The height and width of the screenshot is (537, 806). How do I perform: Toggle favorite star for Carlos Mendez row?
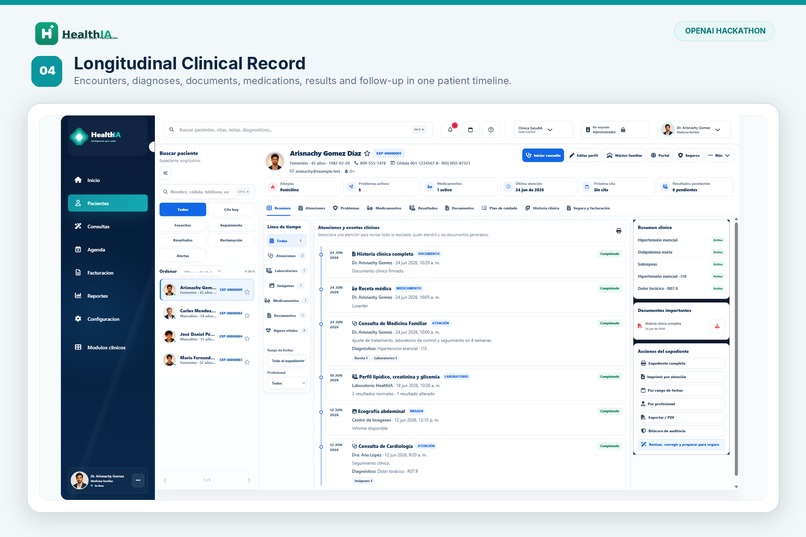[x=247, y=315]
